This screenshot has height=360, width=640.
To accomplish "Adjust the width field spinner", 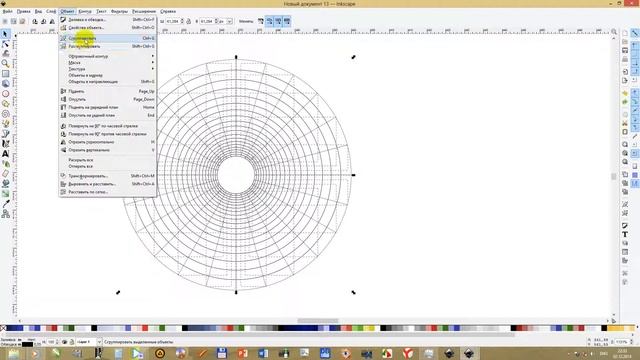I will pyautogui.click(x=182, y=21).
